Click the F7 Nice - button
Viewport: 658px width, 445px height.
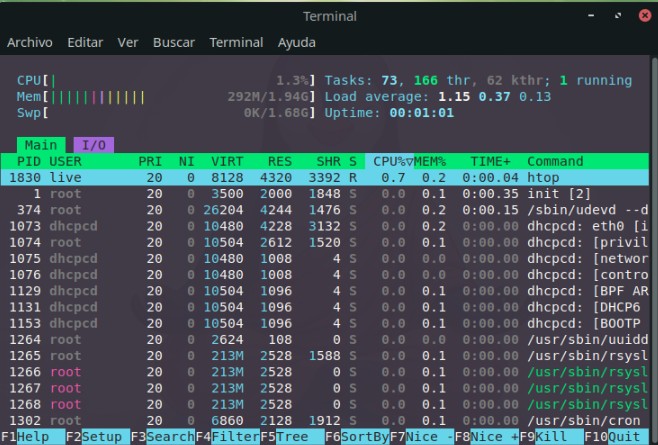(422, 437)
